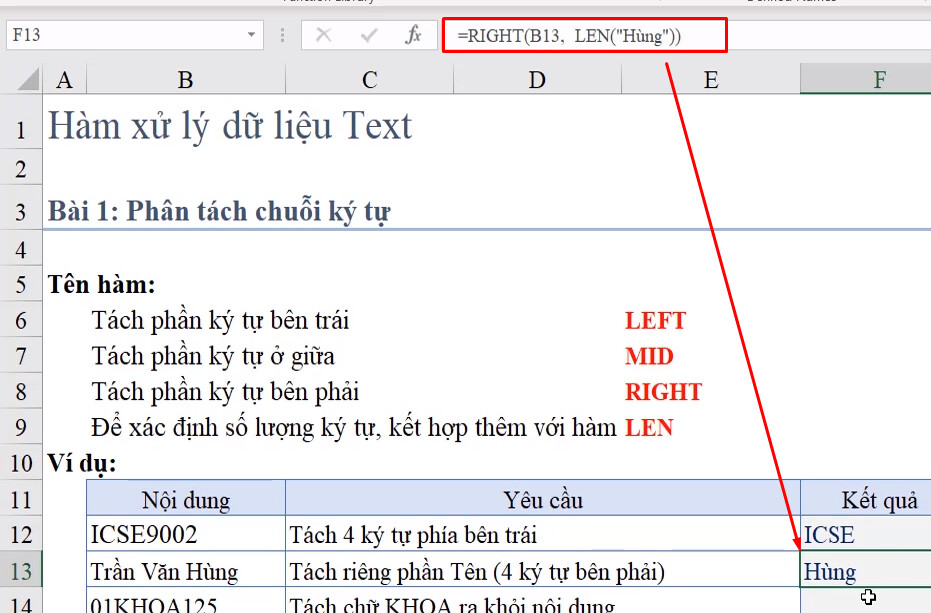
Task: Select the red RIGHT function label
Action: pos(663,392)
